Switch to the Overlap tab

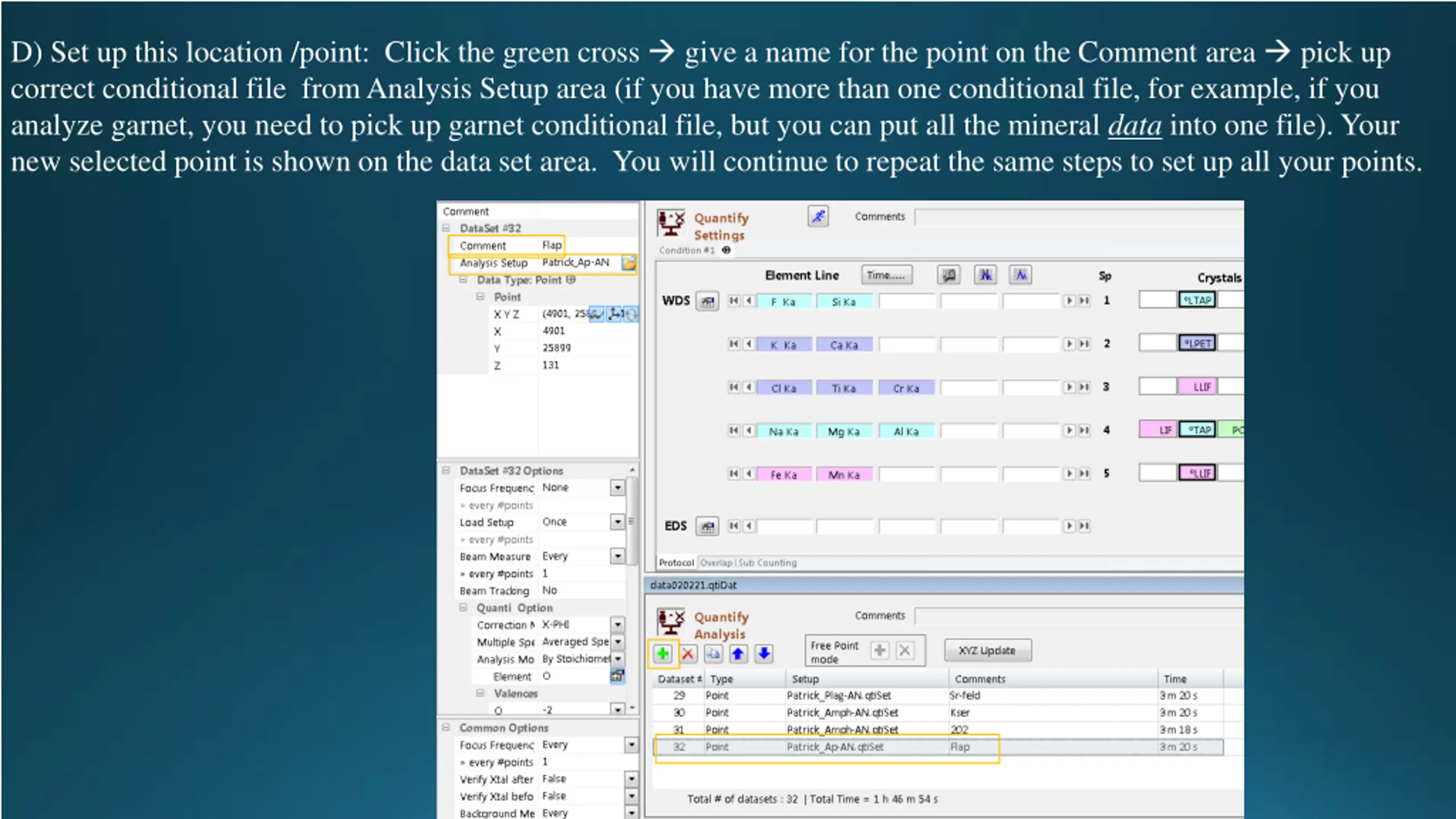[x=716, y=562]
